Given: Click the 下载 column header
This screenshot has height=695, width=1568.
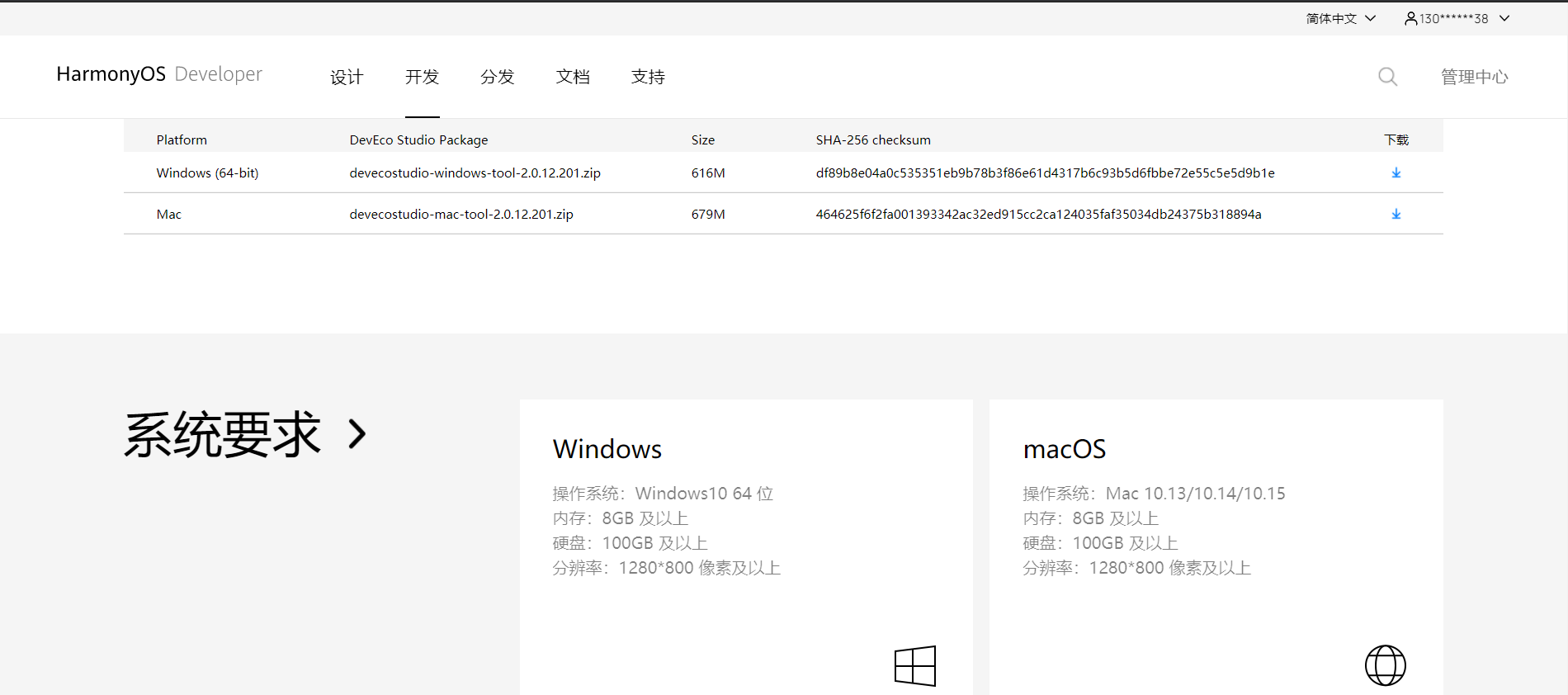Looking at the screenshot, I should point(1396,139).
